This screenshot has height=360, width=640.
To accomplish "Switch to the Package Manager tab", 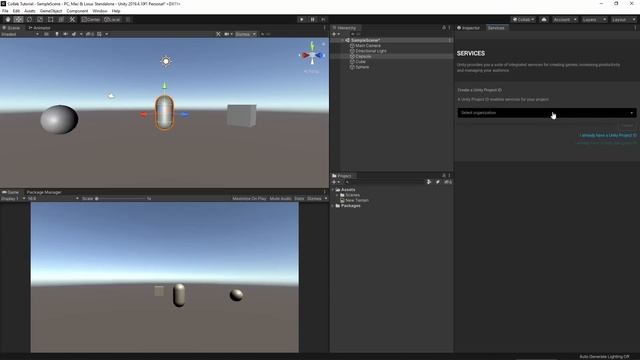I will click(x=44, y=192).
